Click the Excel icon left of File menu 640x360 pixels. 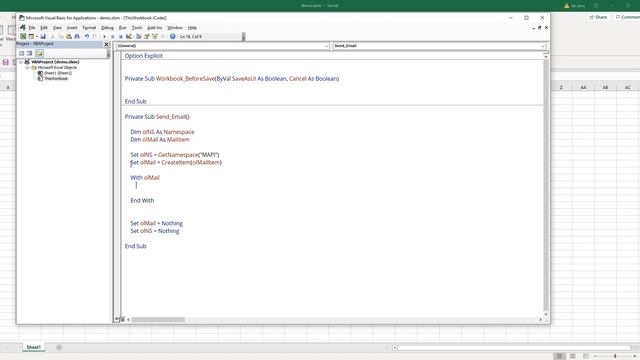(22, 27)
